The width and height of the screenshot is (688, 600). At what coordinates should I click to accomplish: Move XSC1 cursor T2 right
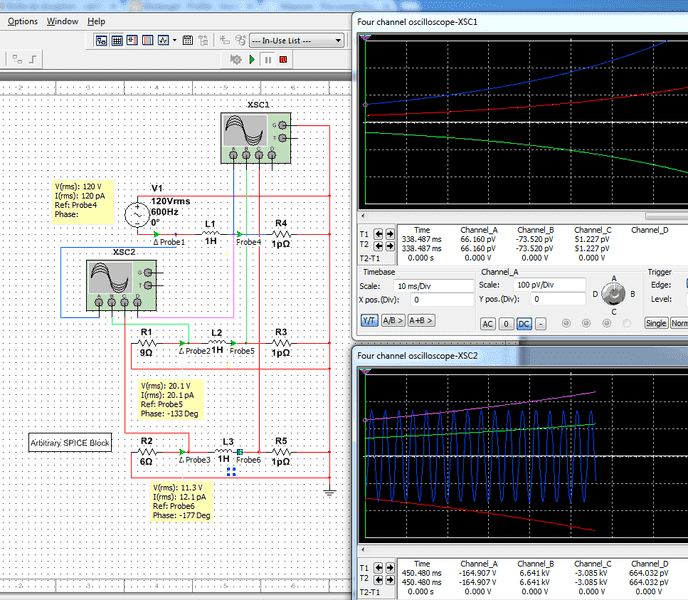tap(389, 245)
